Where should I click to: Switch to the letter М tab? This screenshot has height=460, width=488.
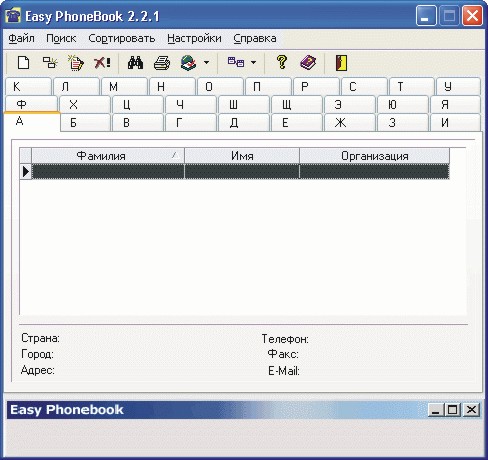(124, 87)
